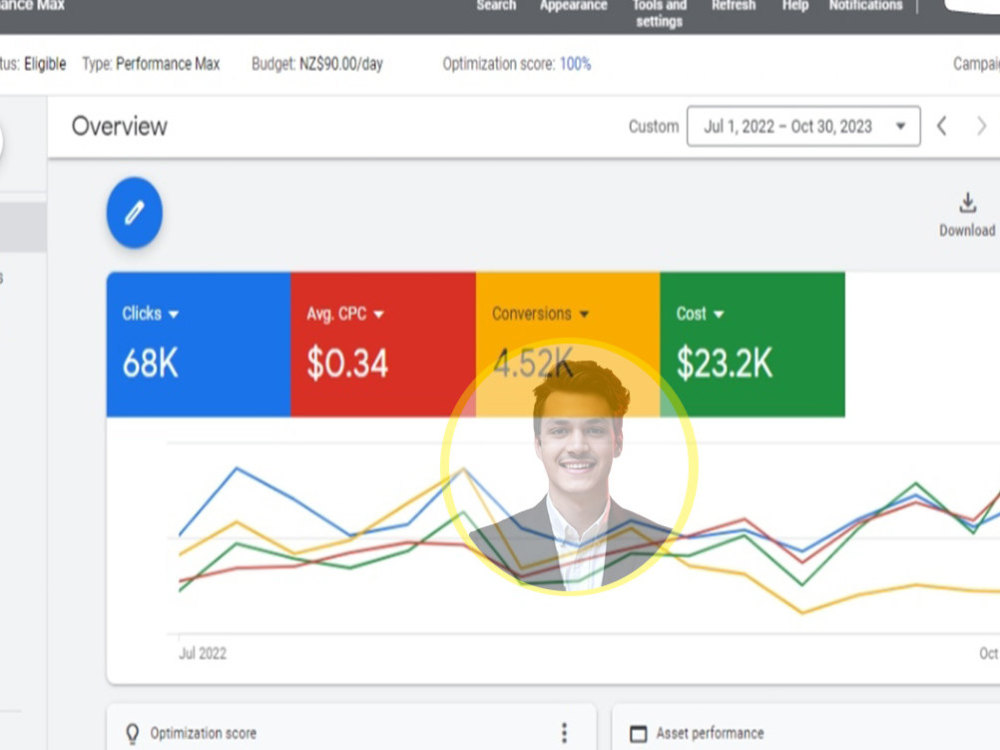The width and height of the screenshot is (1000, 750).
Task: Click Search in the top bar
Action: tap(496, 6)
